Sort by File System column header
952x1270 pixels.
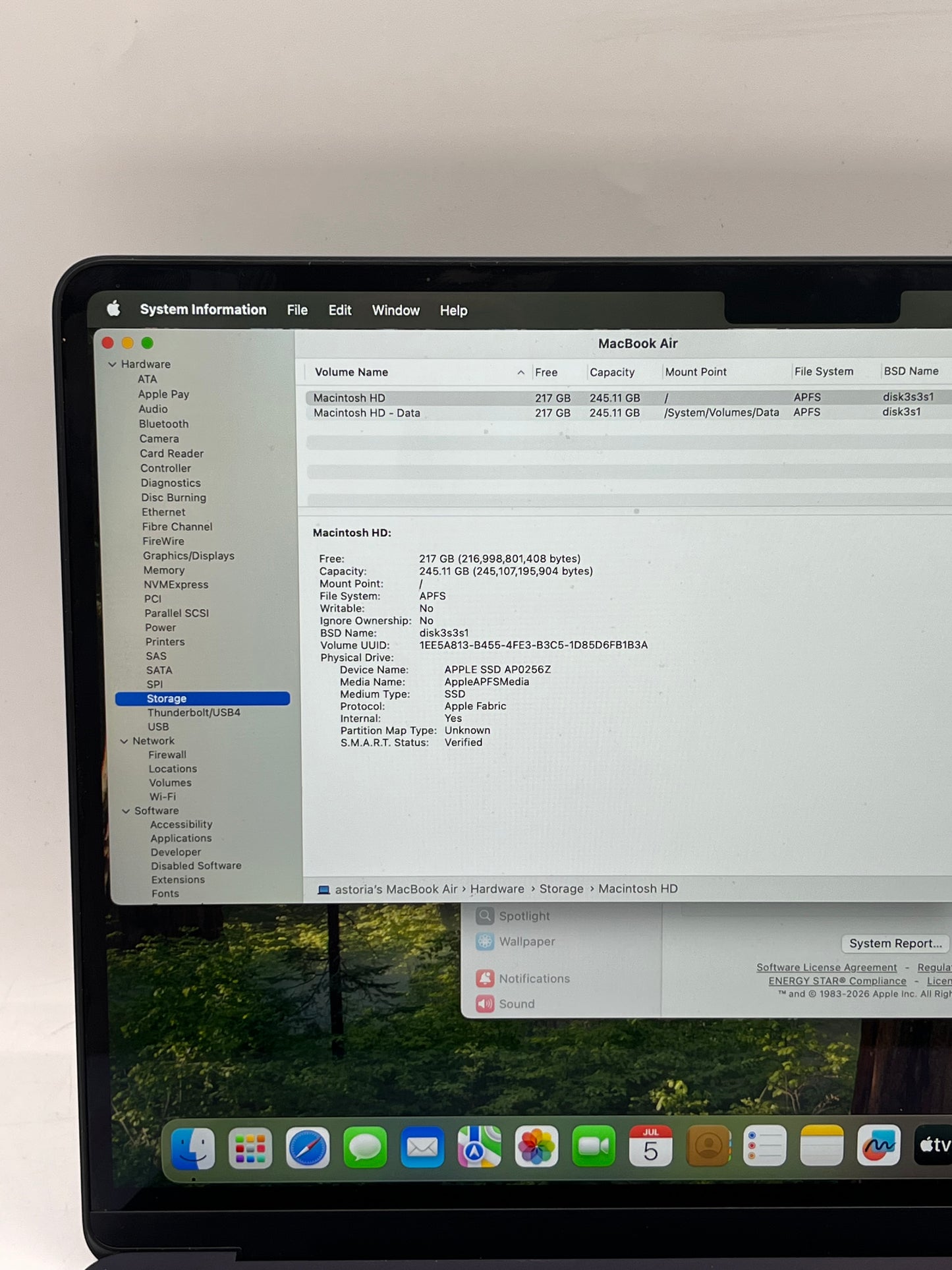tap(824, 372)
